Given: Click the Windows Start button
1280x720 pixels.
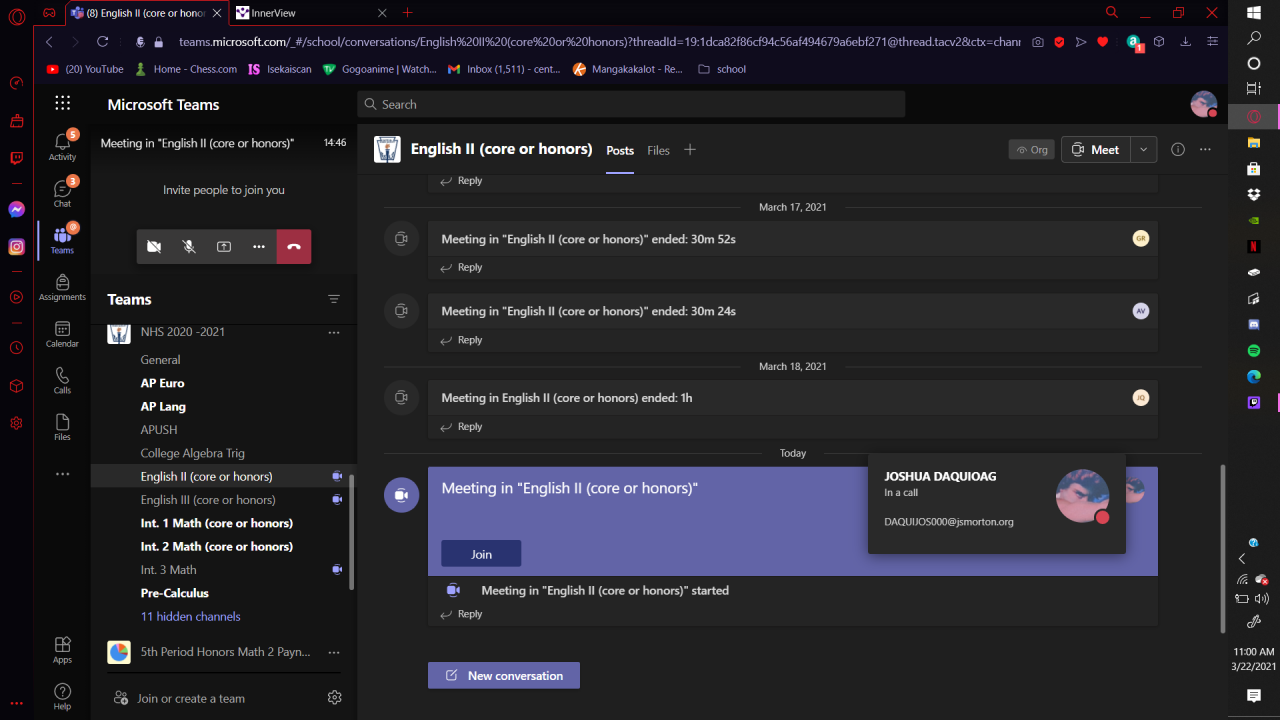Looking at the screenshot, I should pos(1254,13).
